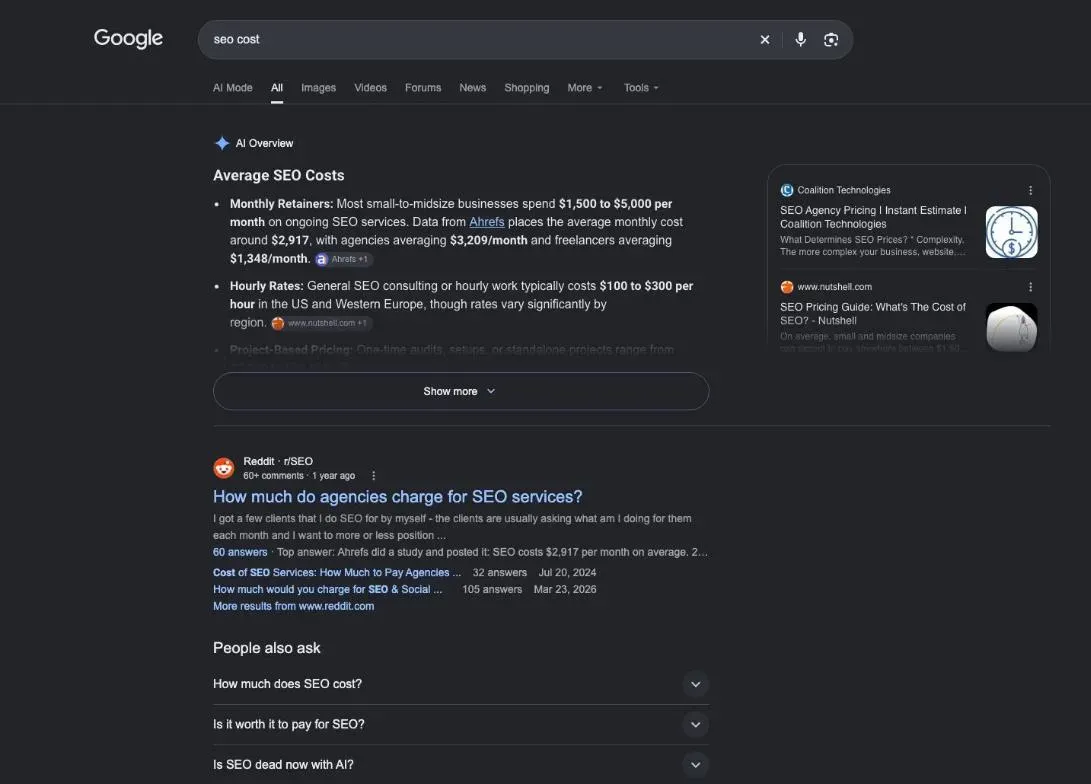
Task: Open 'SEO Agency Pricing | Instant Estimate' card title
Action: (873, 217)
